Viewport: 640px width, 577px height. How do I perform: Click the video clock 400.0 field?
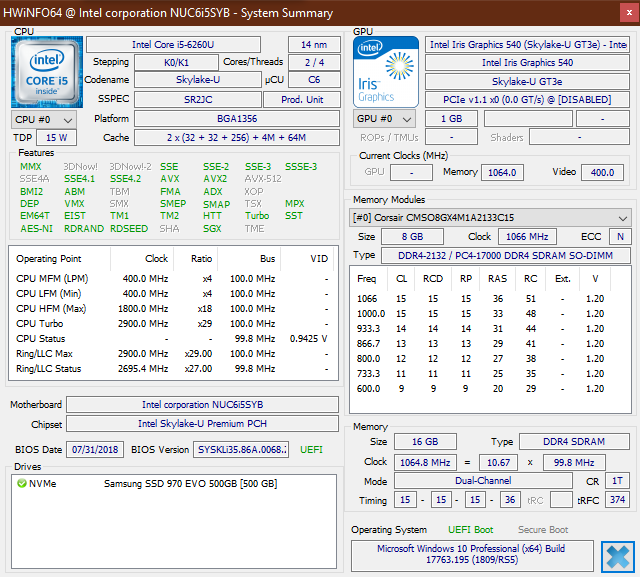(602, 173)
